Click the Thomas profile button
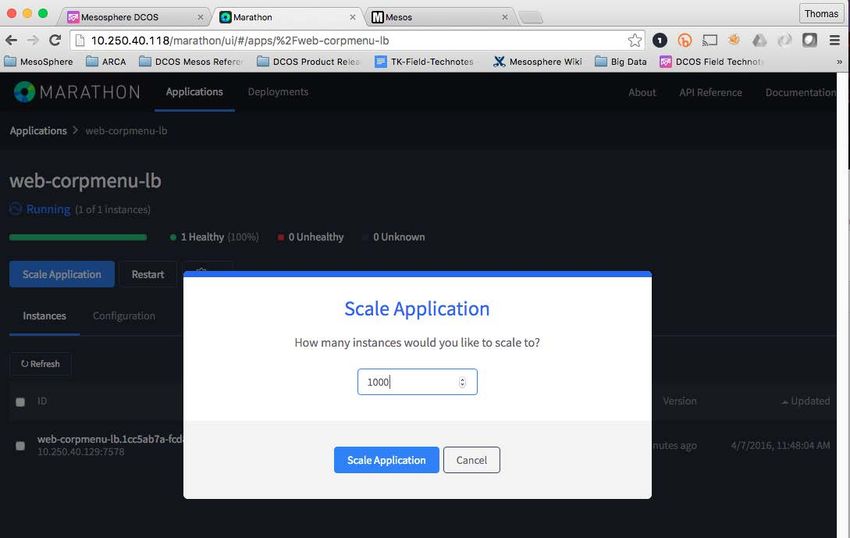The height and width of the screenshot is (538, 850). (x=821, y=14)
